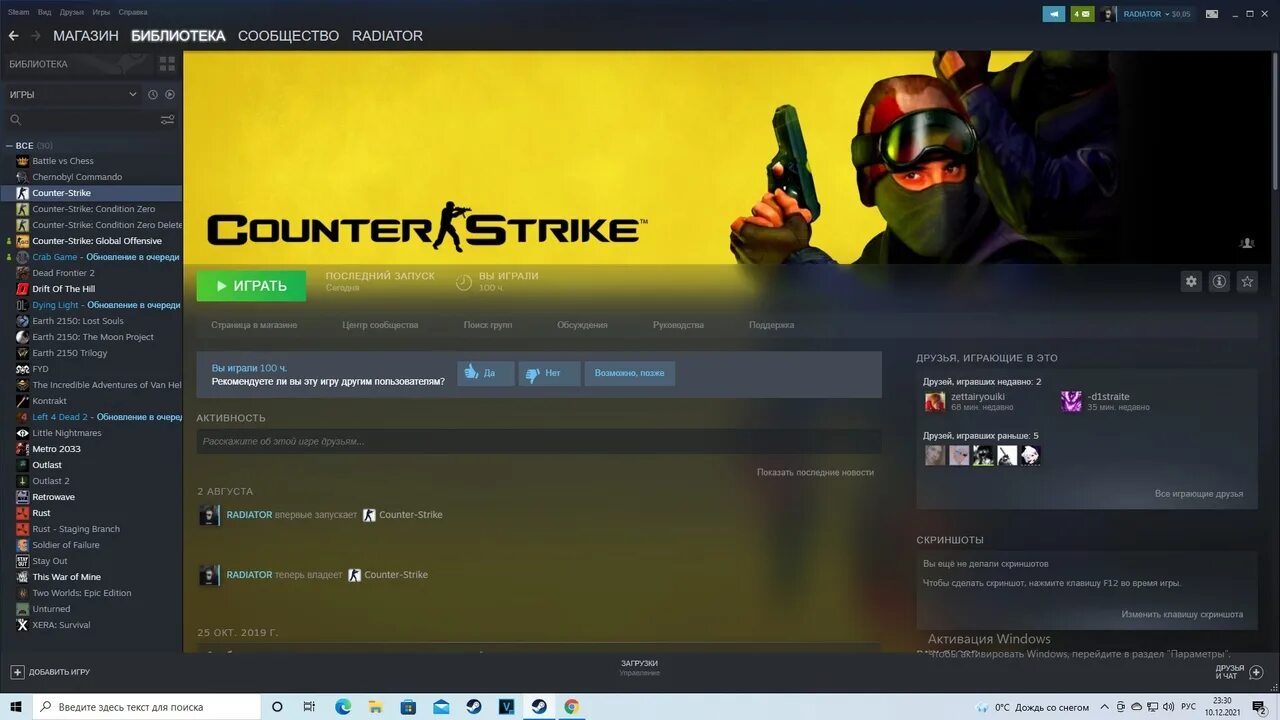The width and height of the screenshot is (1280, 720).
Task: Collapse the ВСЕ games group
Action: [10, 146]
